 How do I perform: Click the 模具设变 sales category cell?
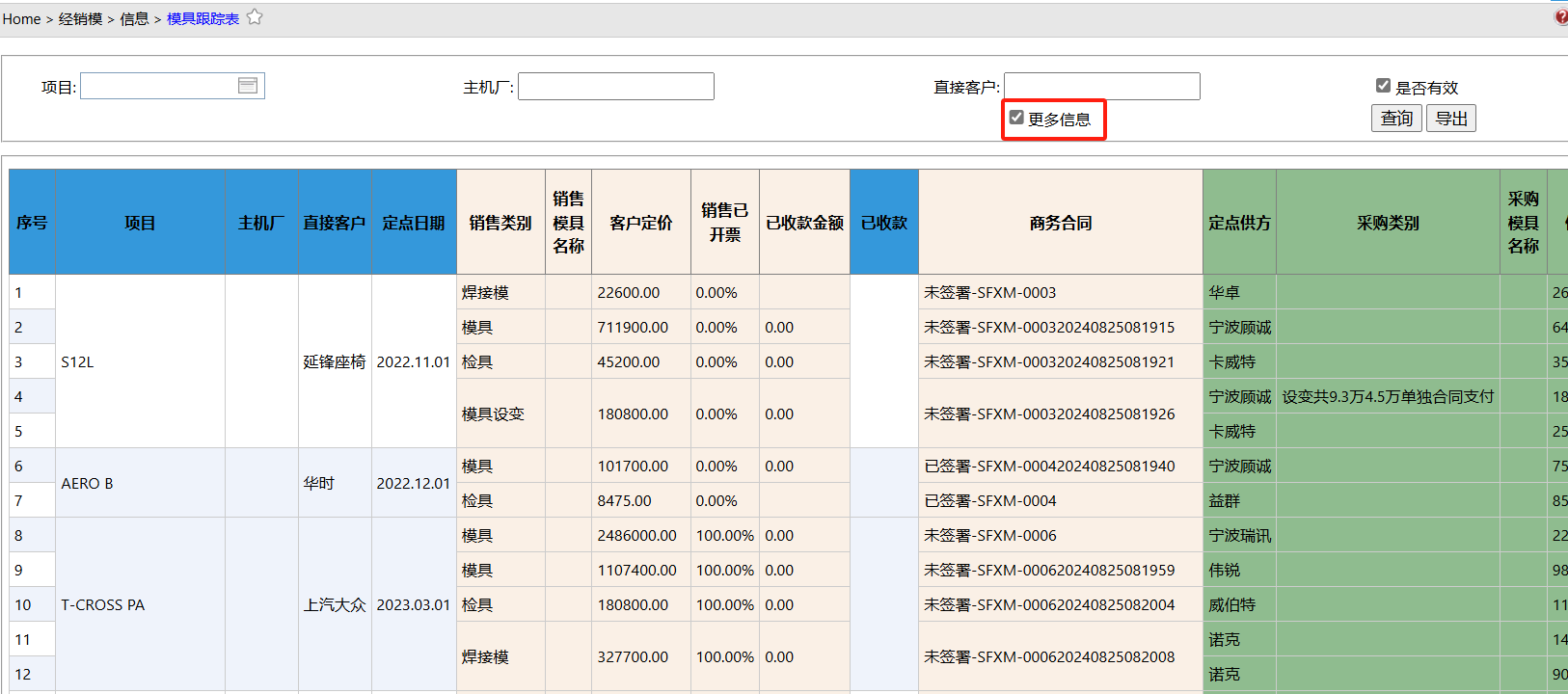pyautogui.click(x=500, y=414)
